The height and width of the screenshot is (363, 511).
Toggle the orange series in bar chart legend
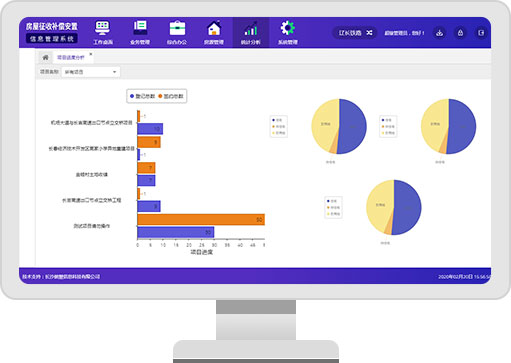coord(171,96)
